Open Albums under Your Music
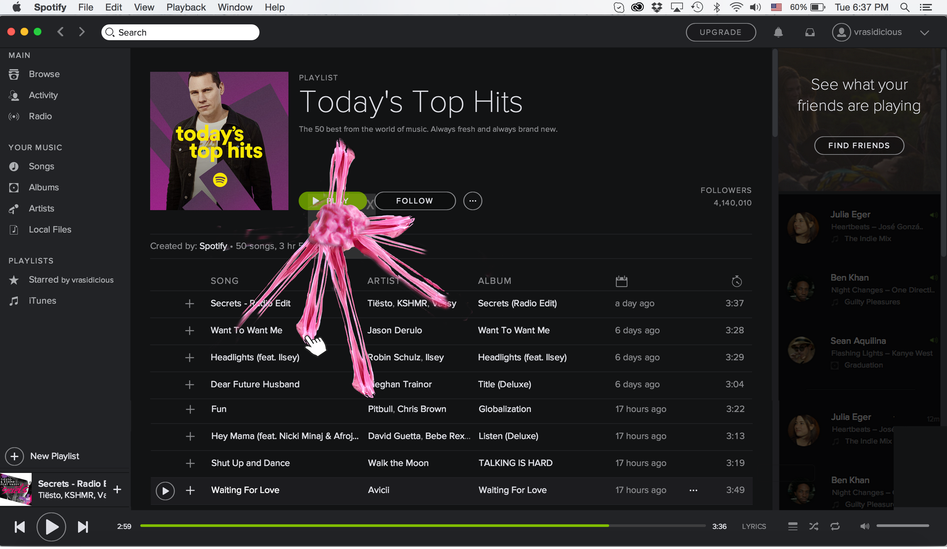This screenshot has width=947, height=549. pyautogui.click(x=43, y=188)
